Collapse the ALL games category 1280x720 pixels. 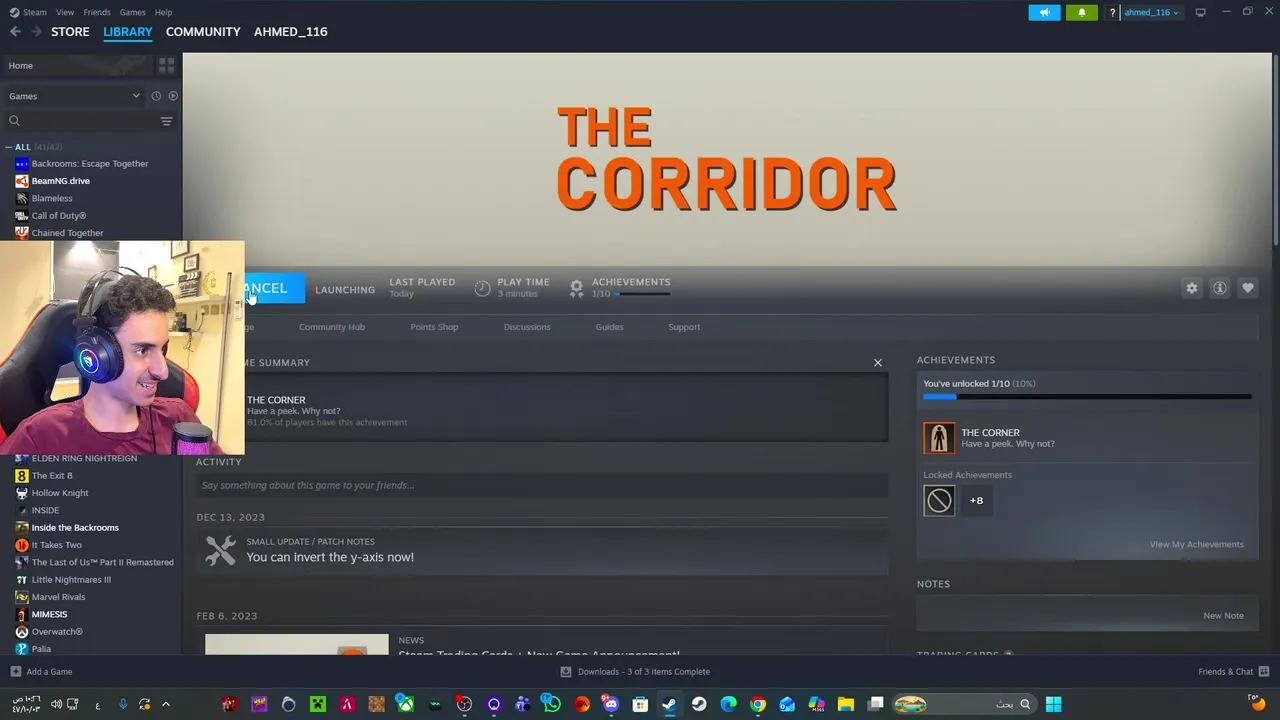(8, 147)
